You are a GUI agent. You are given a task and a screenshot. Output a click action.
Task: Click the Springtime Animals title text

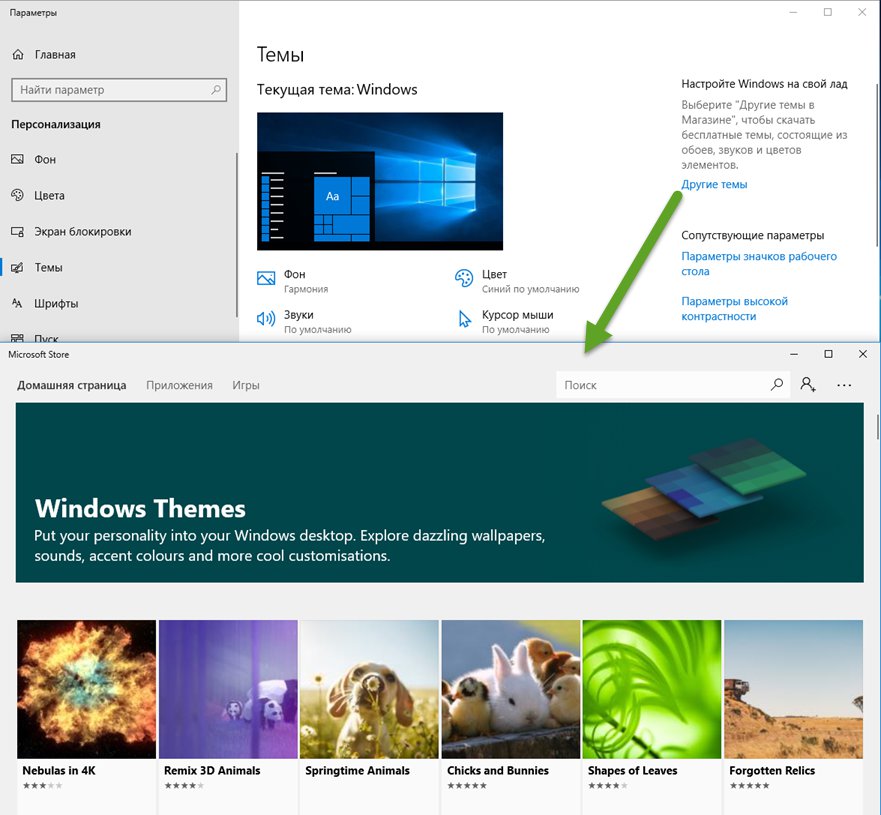(x=357, y=771)
